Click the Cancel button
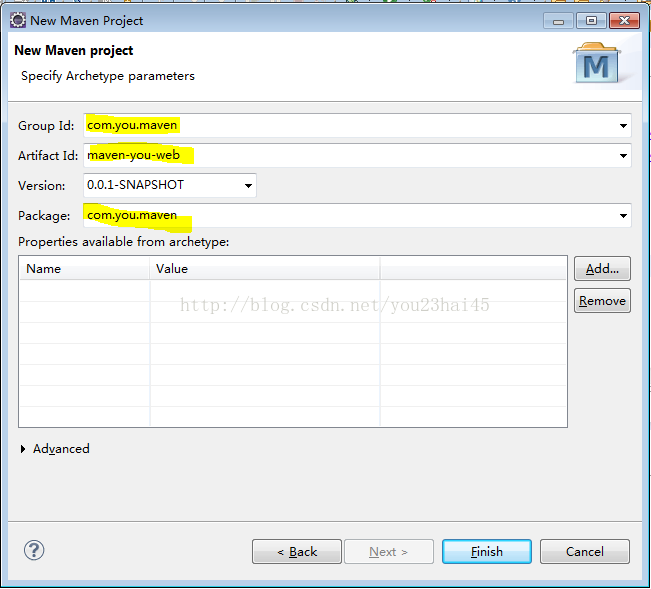The width and height of the screenshot is (651, 589). point(585,552)
